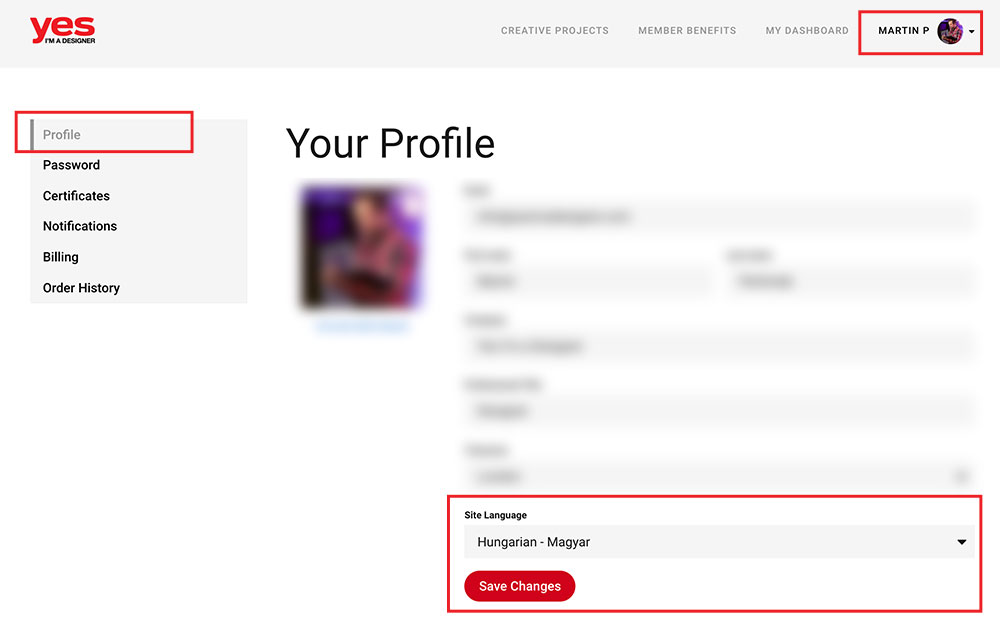
Task: Open the Certificates section
Action: 76,196
